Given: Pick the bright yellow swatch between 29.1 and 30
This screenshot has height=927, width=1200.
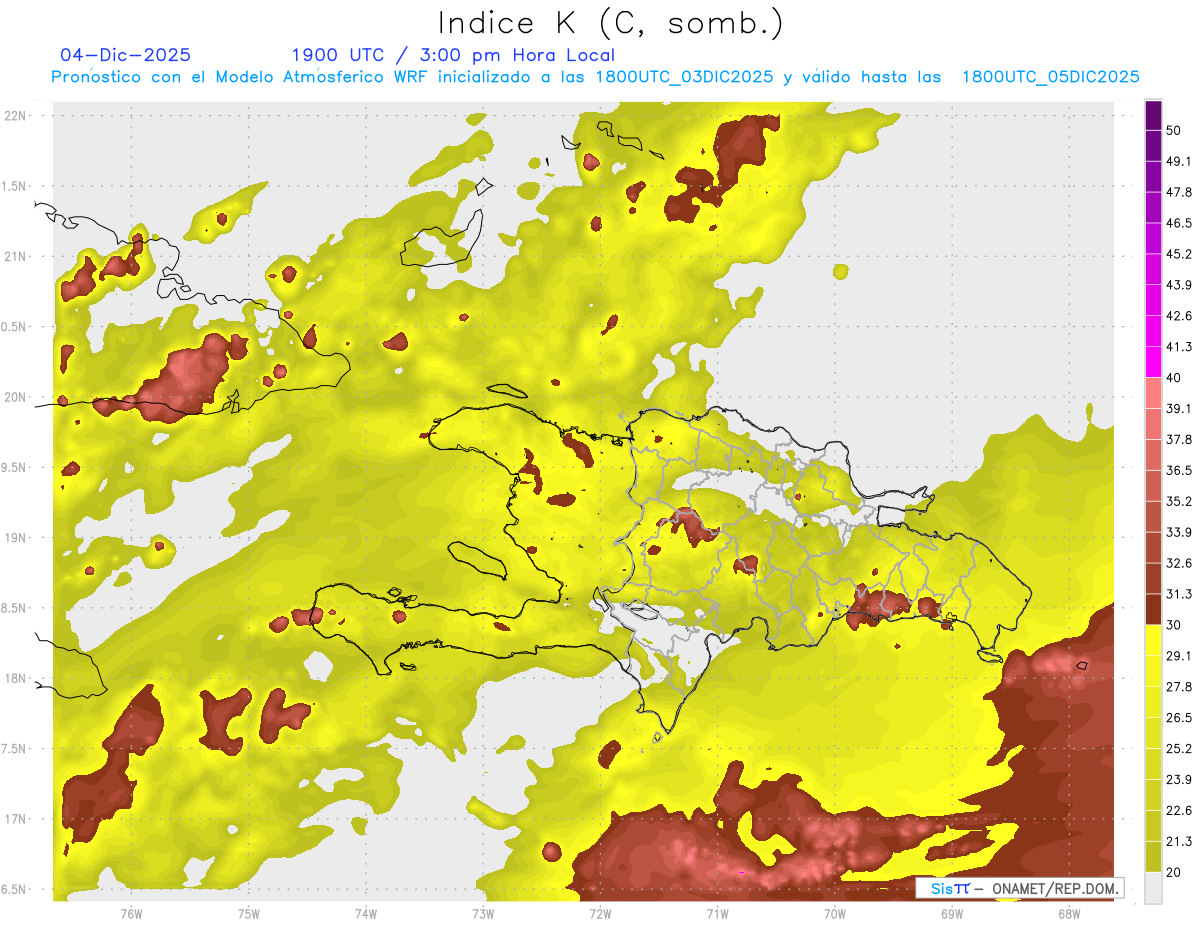Looking at the screenshot, I should coord(1153,640).
